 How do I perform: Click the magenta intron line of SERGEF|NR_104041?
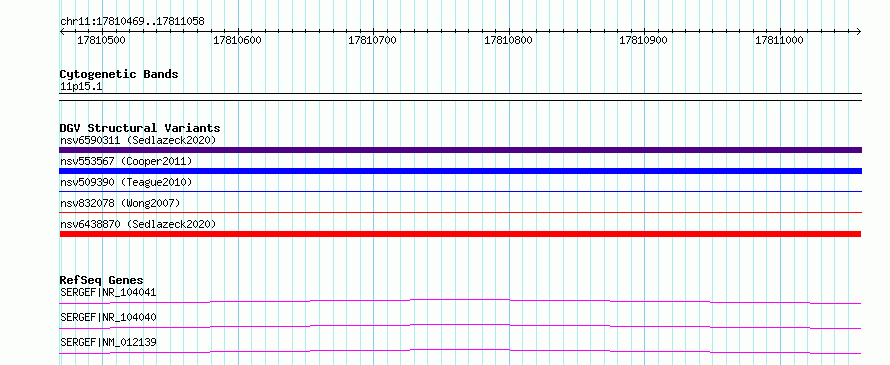tap(460, 301)
